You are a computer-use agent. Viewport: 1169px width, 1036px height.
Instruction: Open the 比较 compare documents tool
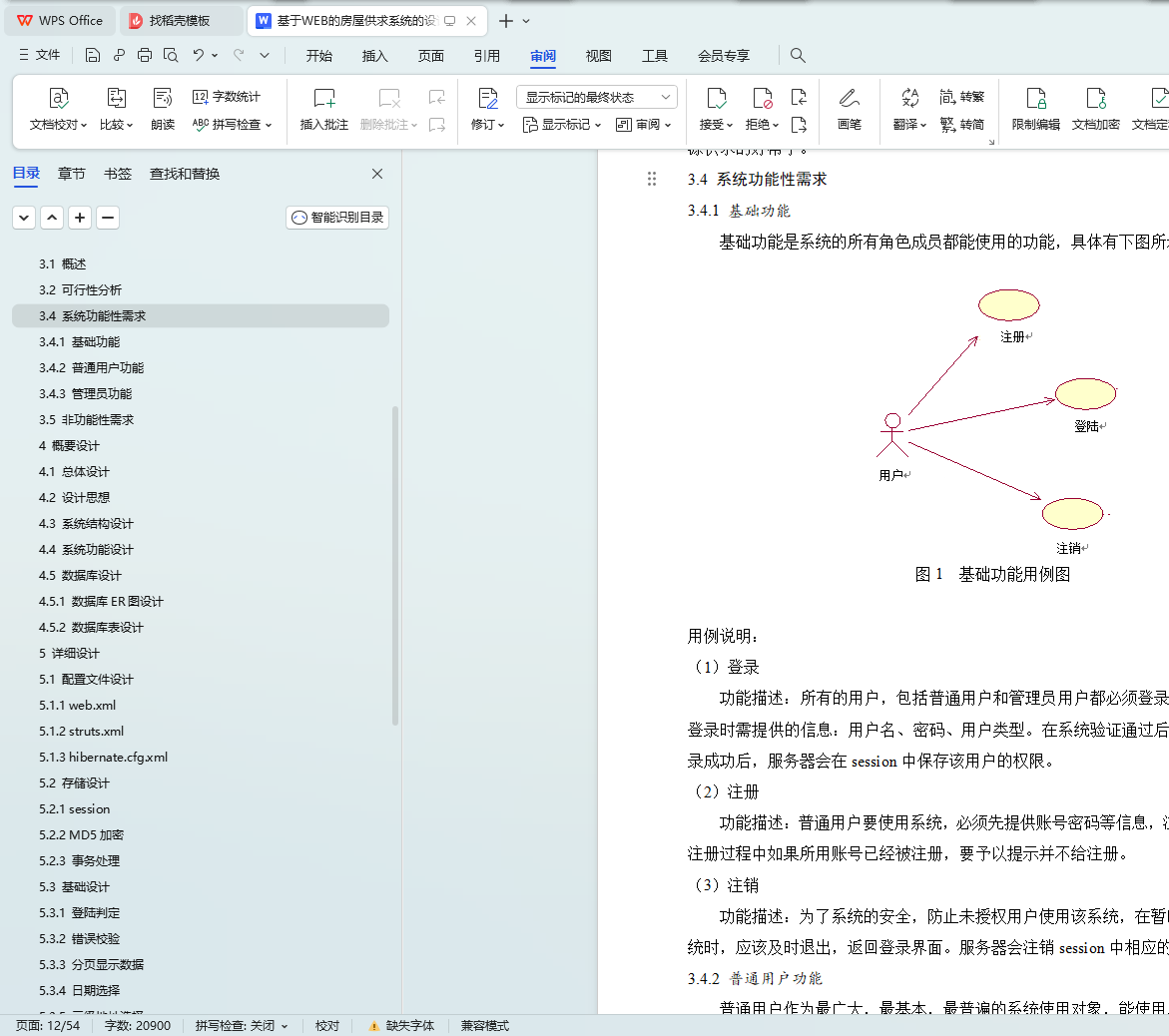pyautogui.click(x=117, y=109)
